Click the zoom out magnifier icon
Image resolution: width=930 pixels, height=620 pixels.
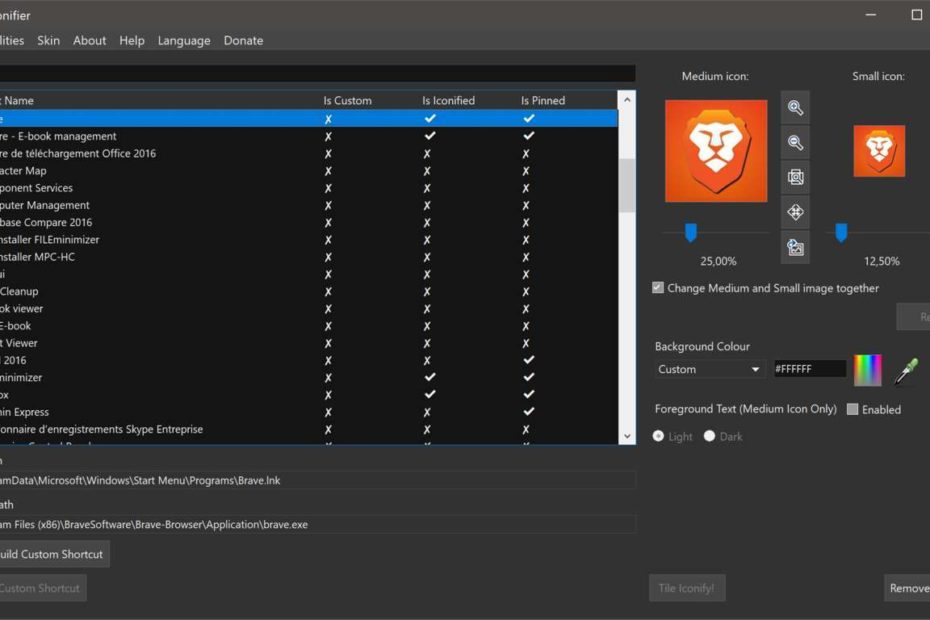click(x=795, y=142)
